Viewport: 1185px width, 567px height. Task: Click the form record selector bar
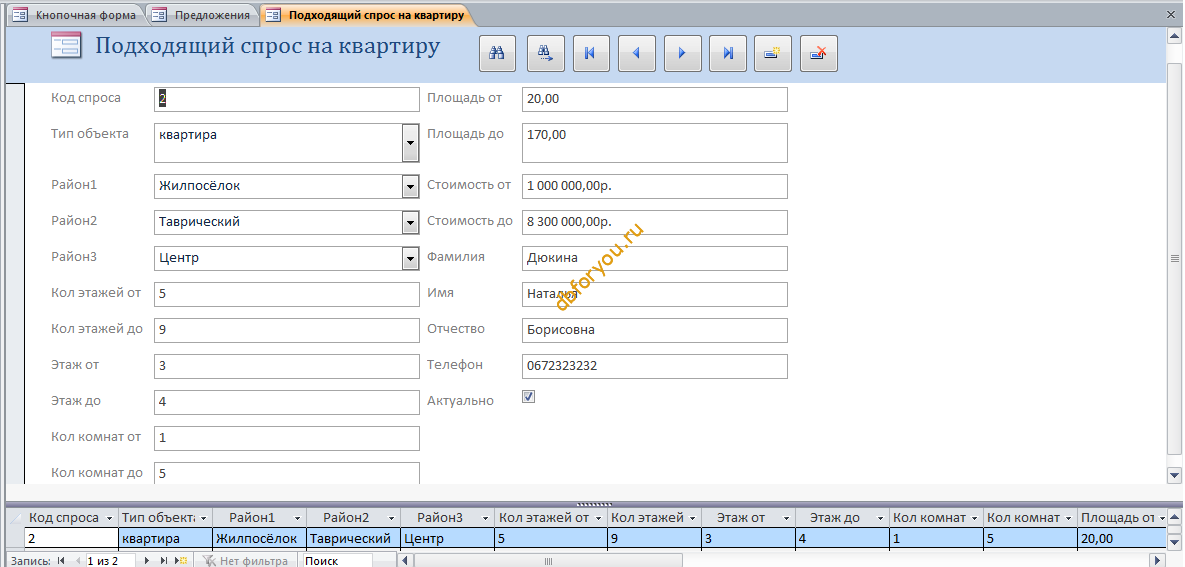click(15, 284)
